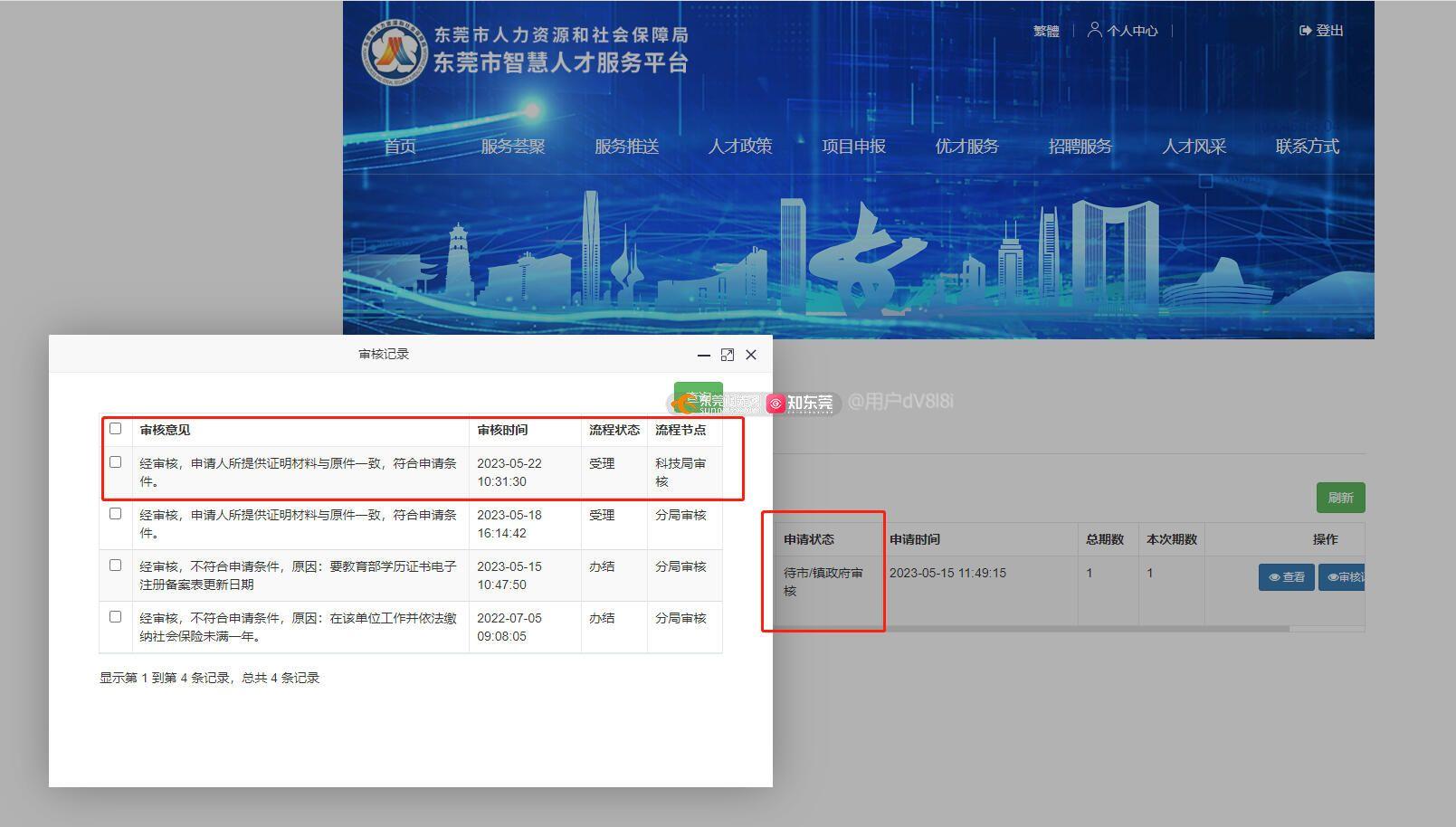Click the 2023-05-15 11:49:15 application time
Image resolution: width=1456 pixels, height=827 pixels.
pyautogui.click(x=947, y=574)
